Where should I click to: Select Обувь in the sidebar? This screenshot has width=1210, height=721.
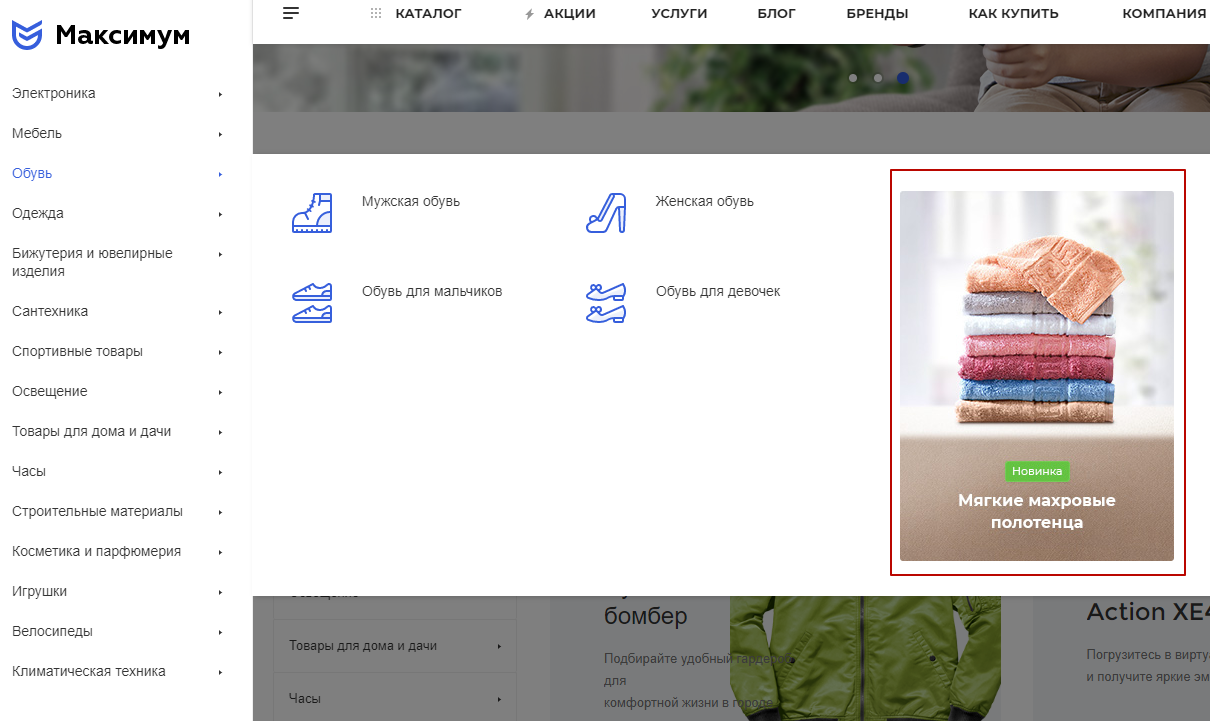coord(32,173)
